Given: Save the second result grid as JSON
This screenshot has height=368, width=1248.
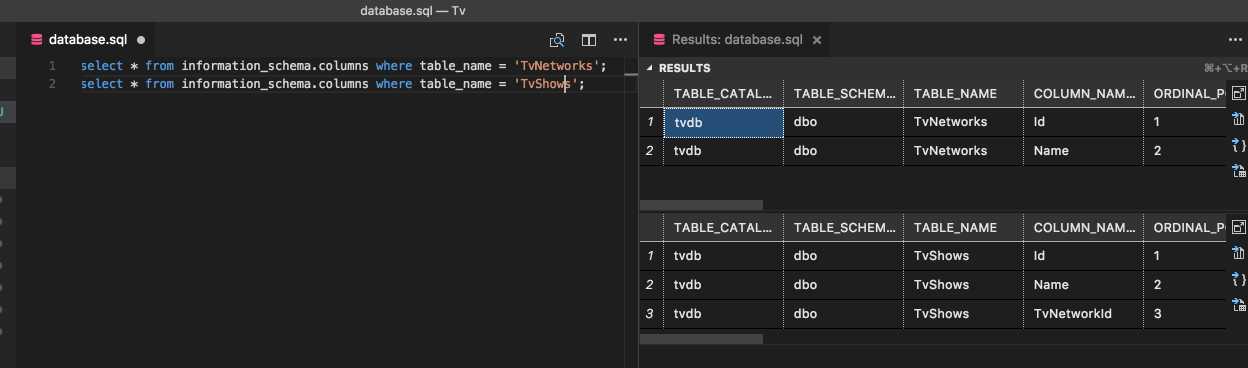Looking at the screenshot, I should click(x=1239, y=278).
